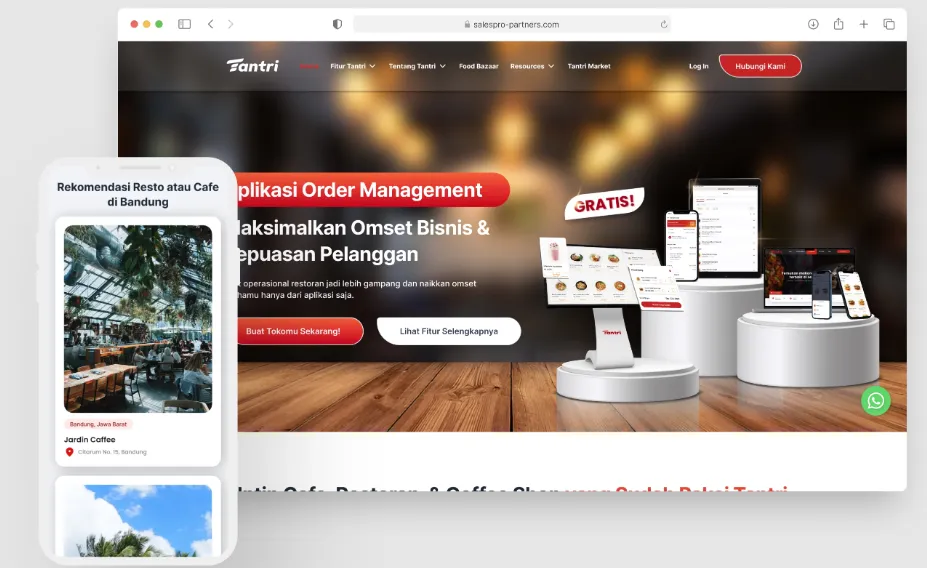Click the Lihat Fitur Selengkapnya button

(x=449, y=331)
